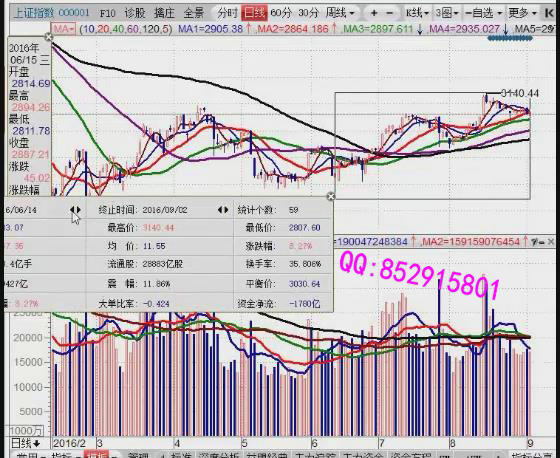The image size is (560, 458).
Task: Close the interval statistics panel
Action: tap(331, 196)
